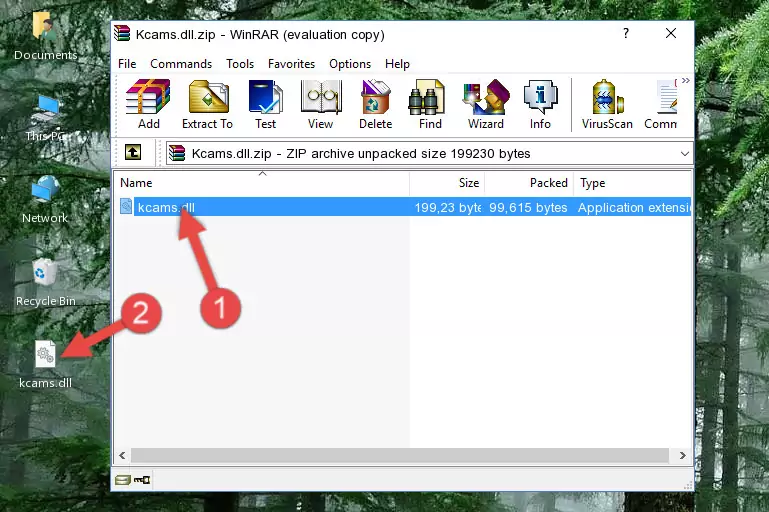Select the Documents desktop icon
The image size is (769, 512).
click(x=46, y=36)
